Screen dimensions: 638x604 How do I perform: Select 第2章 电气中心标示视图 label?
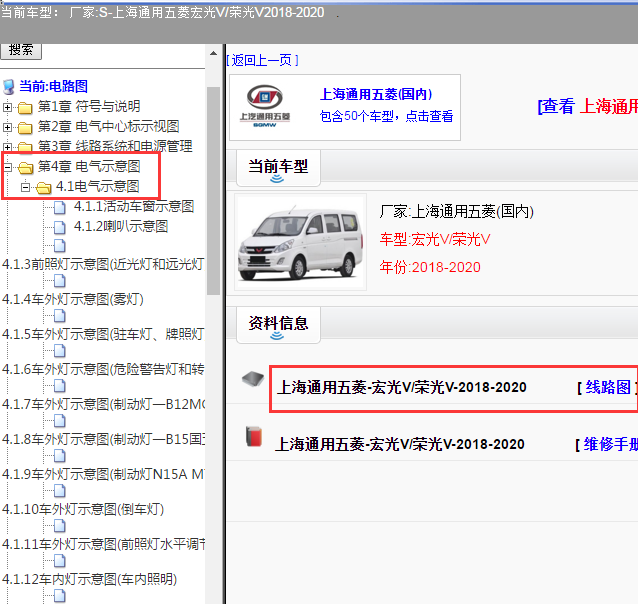tap(109, 127)
